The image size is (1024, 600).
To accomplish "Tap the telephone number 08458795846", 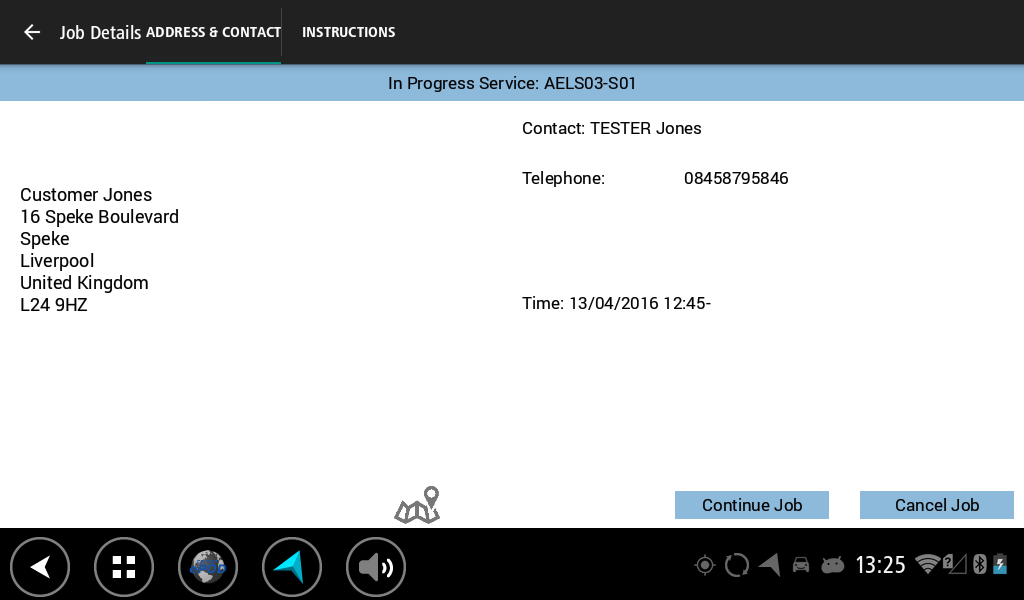I will pyautogui.click(x=736, y=178).
